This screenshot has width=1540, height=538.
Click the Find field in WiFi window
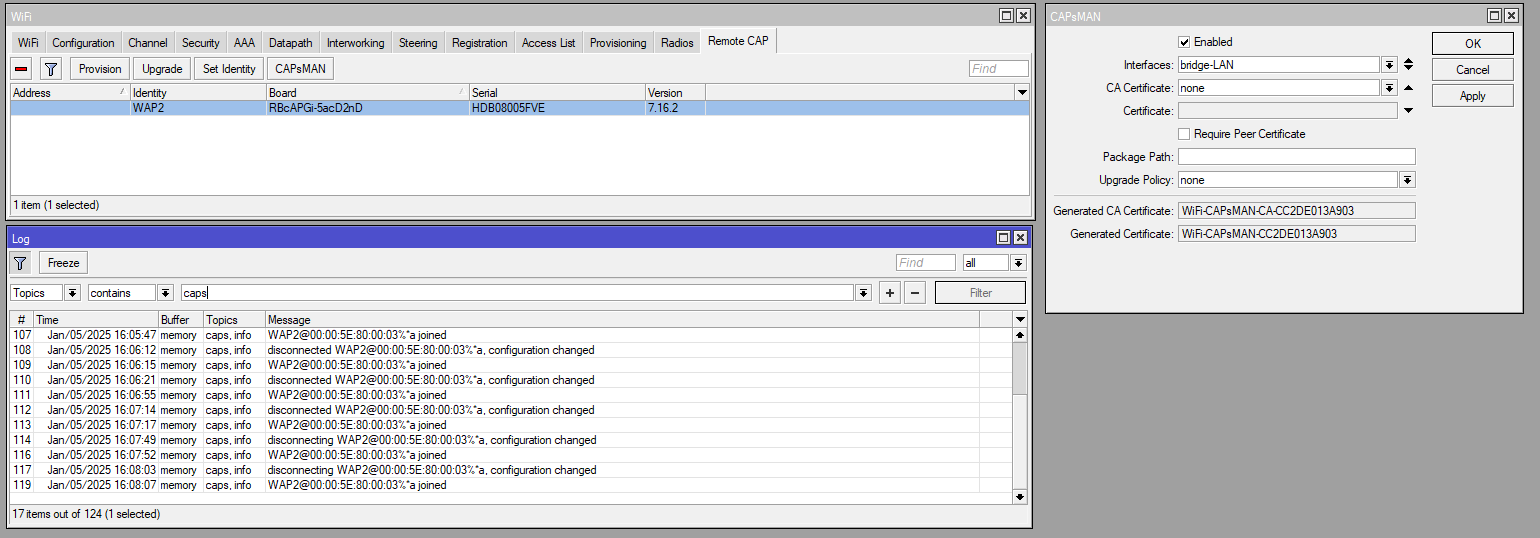tap(998, 69)
